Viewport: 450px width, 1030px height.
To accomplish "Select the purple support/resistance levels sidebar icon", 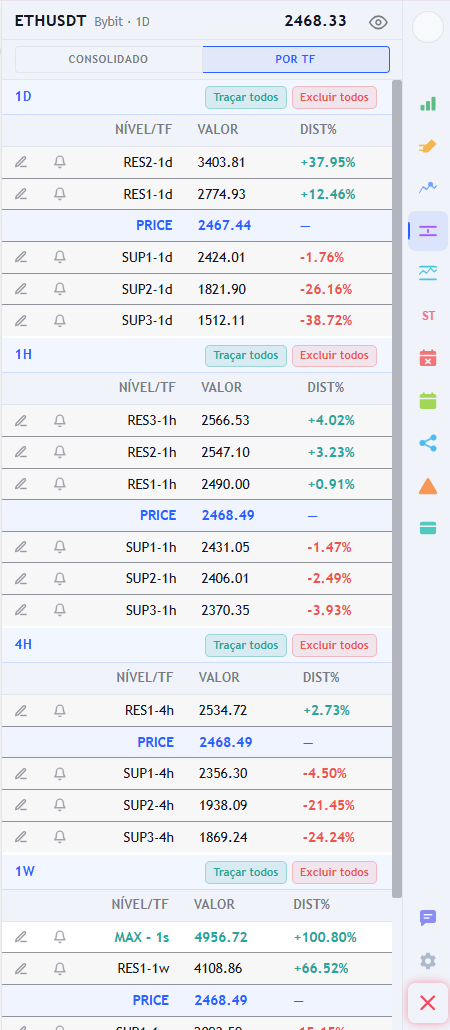I will pos(428,231).
